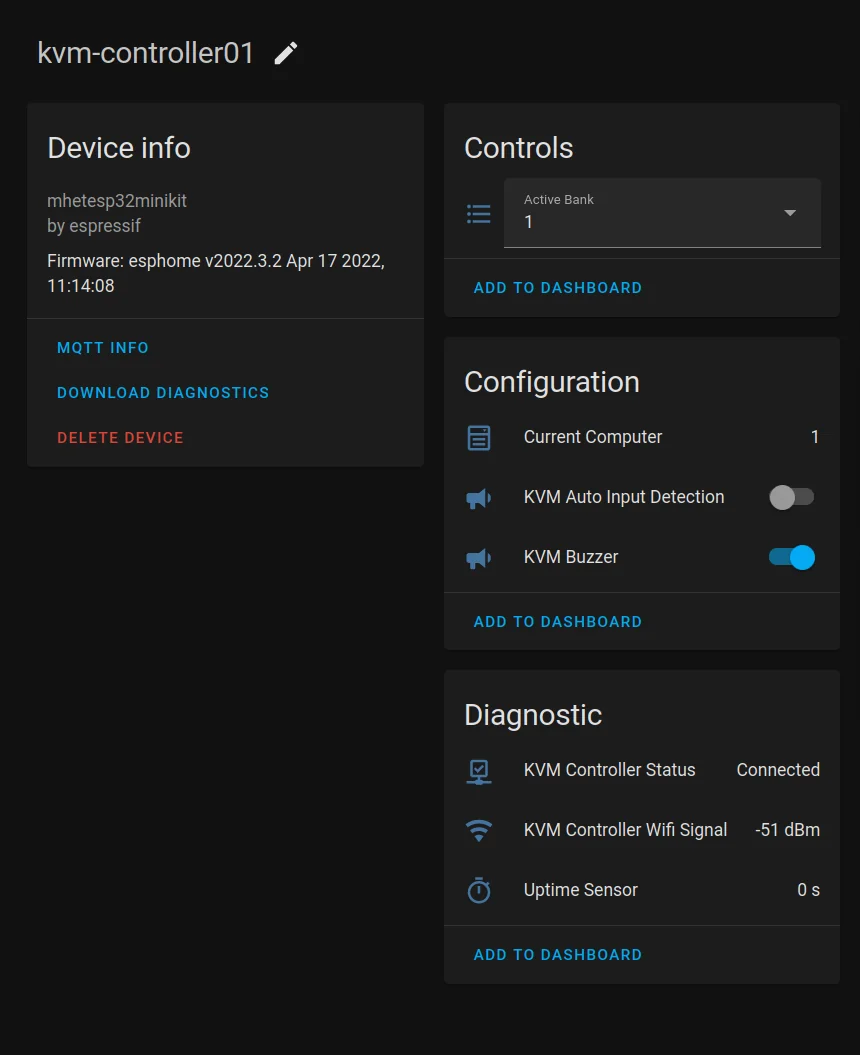
Task: Turn off the KVM Buzzer switch
Action: point(792,557)
